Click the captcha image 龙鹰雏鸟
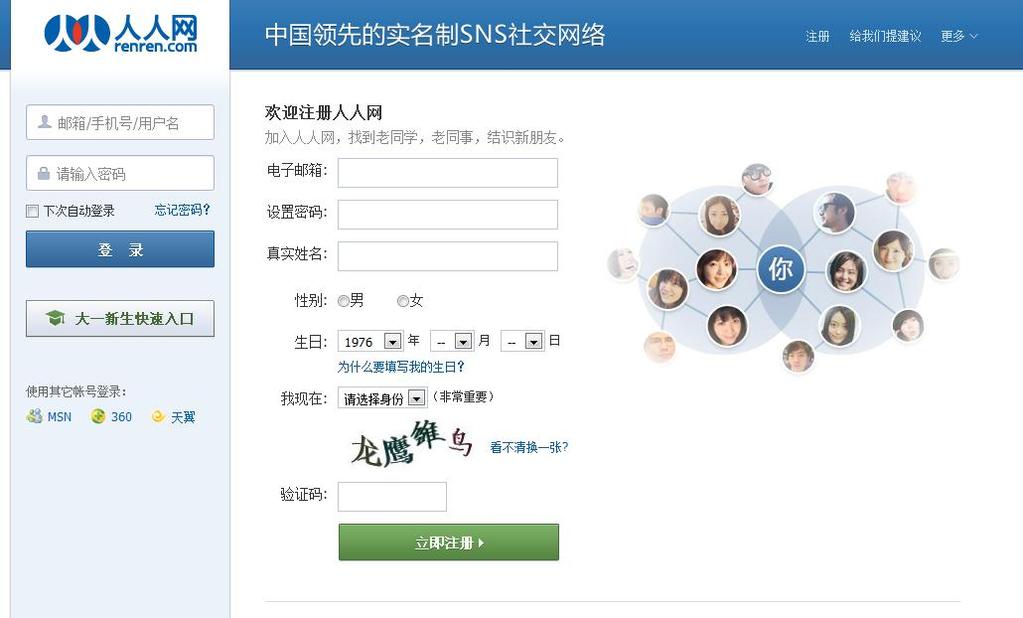The image size is (1023, 618). [x=412, y=444]
